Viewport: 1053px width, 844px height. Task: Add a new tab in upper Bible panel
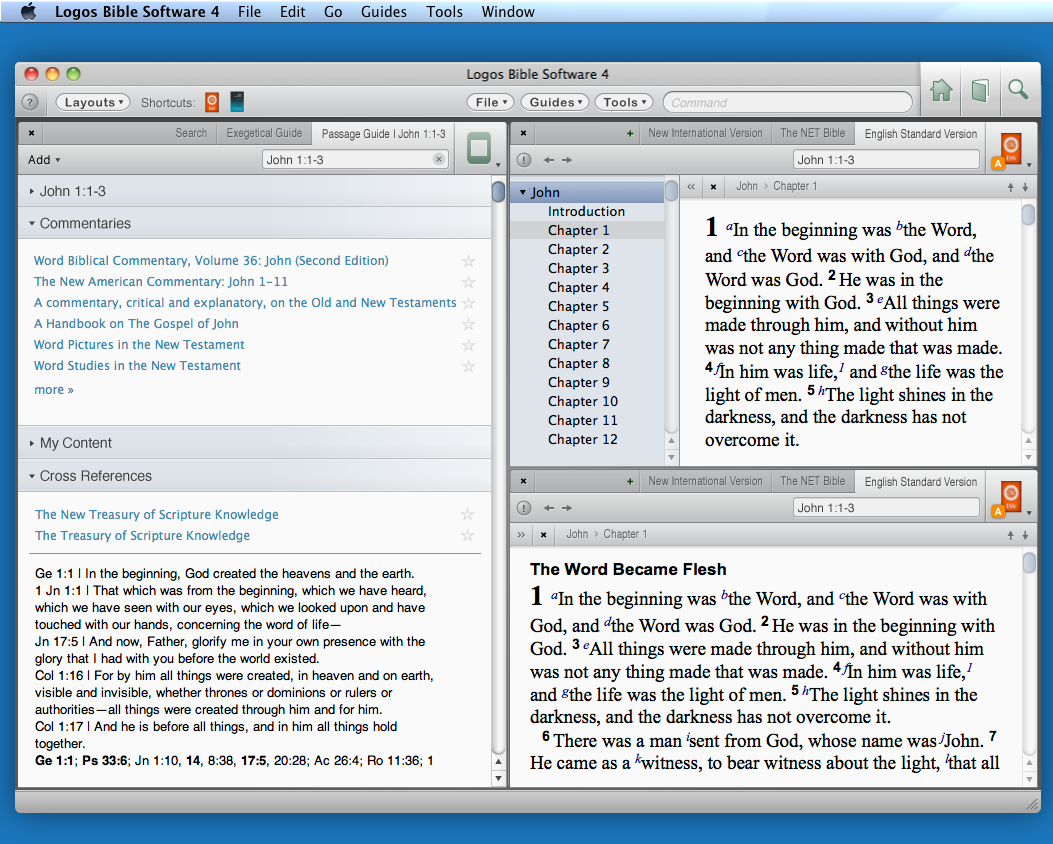point(630,134)
